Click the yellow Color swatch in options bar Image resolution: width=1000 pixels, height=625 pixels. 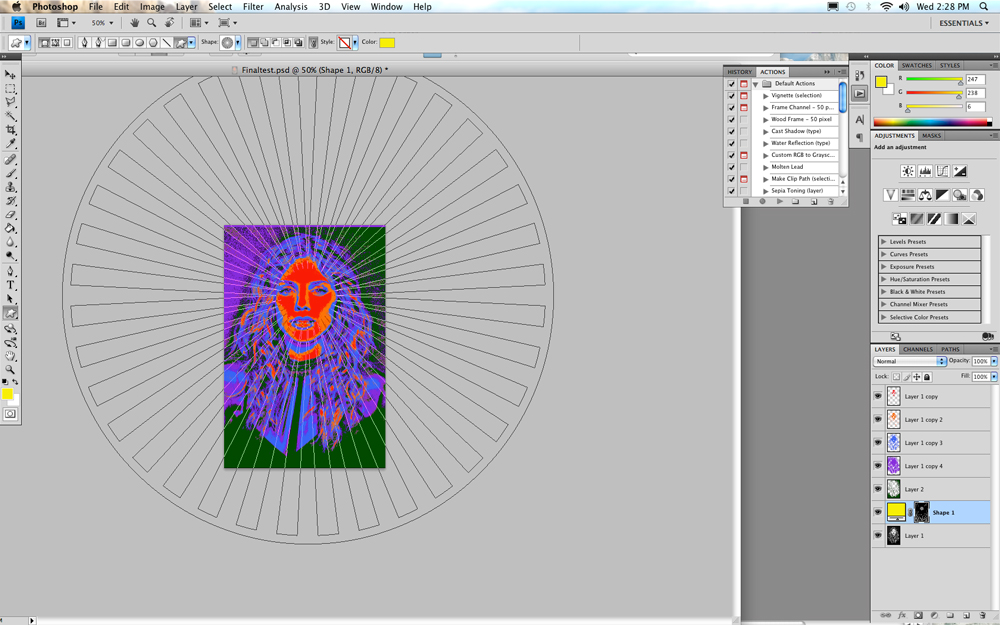387,43
